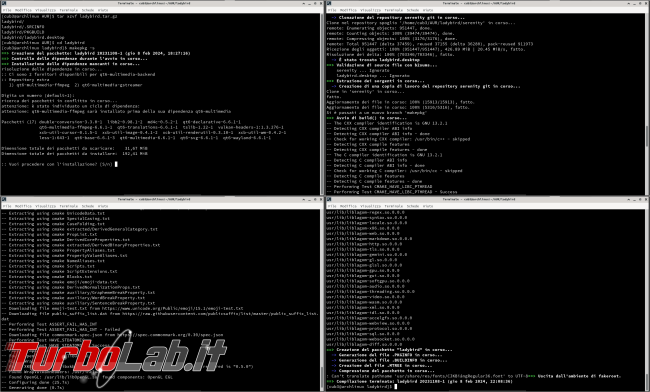
Task: Click "Compilazione terminata: ladybird" line
Action: (x=420, y=381)
